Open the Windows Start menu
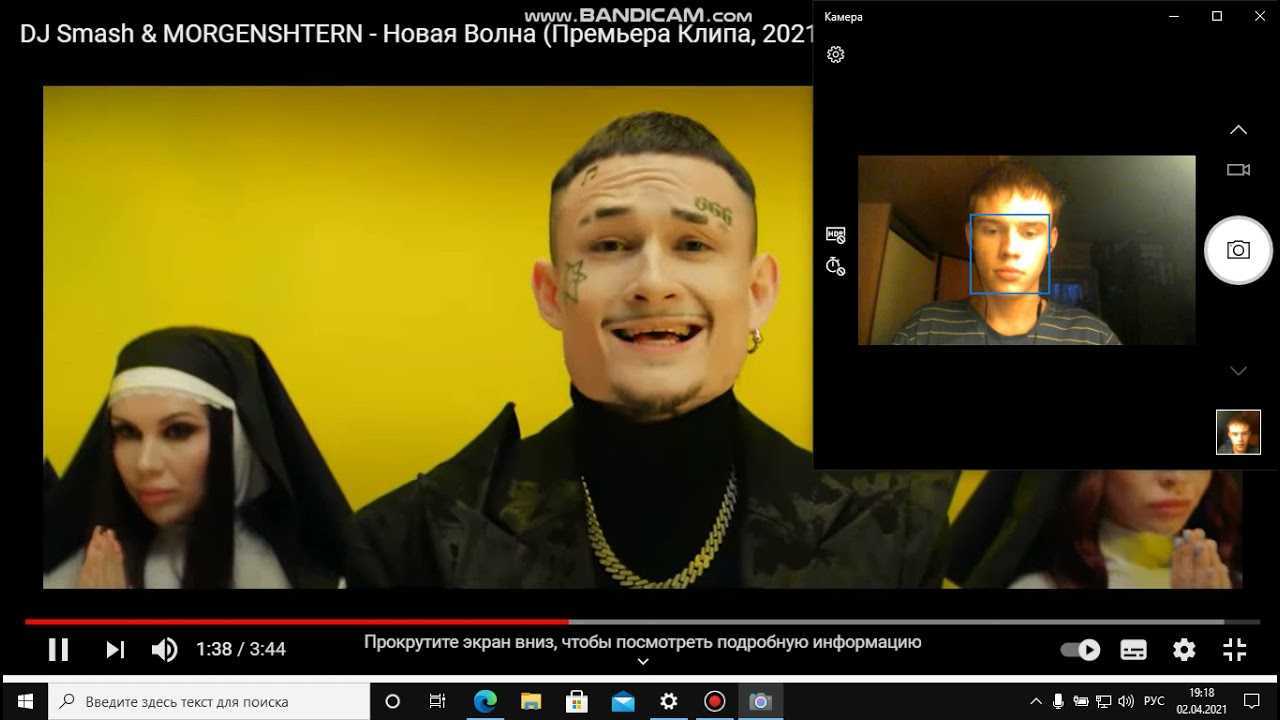Viewport: 1280px width, 720px height. coord(24,701)
